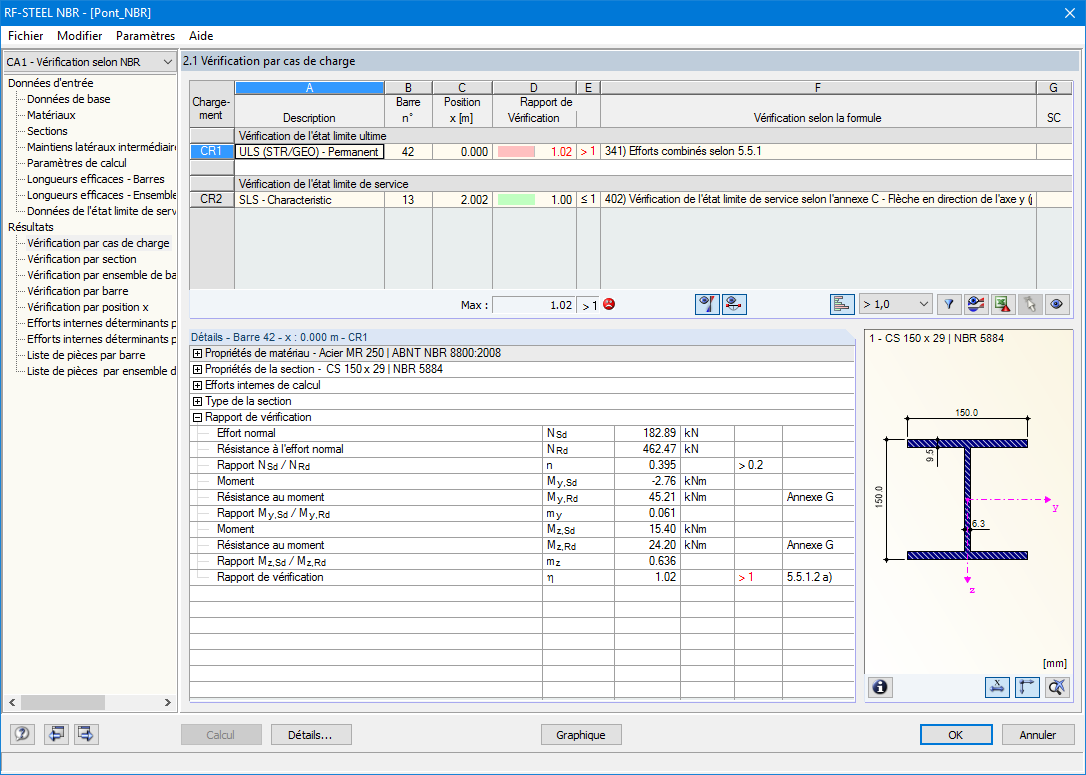Expand Propriétés de matériau section
Viewport: 1086px width, 775px height.
tap(197, 353)
